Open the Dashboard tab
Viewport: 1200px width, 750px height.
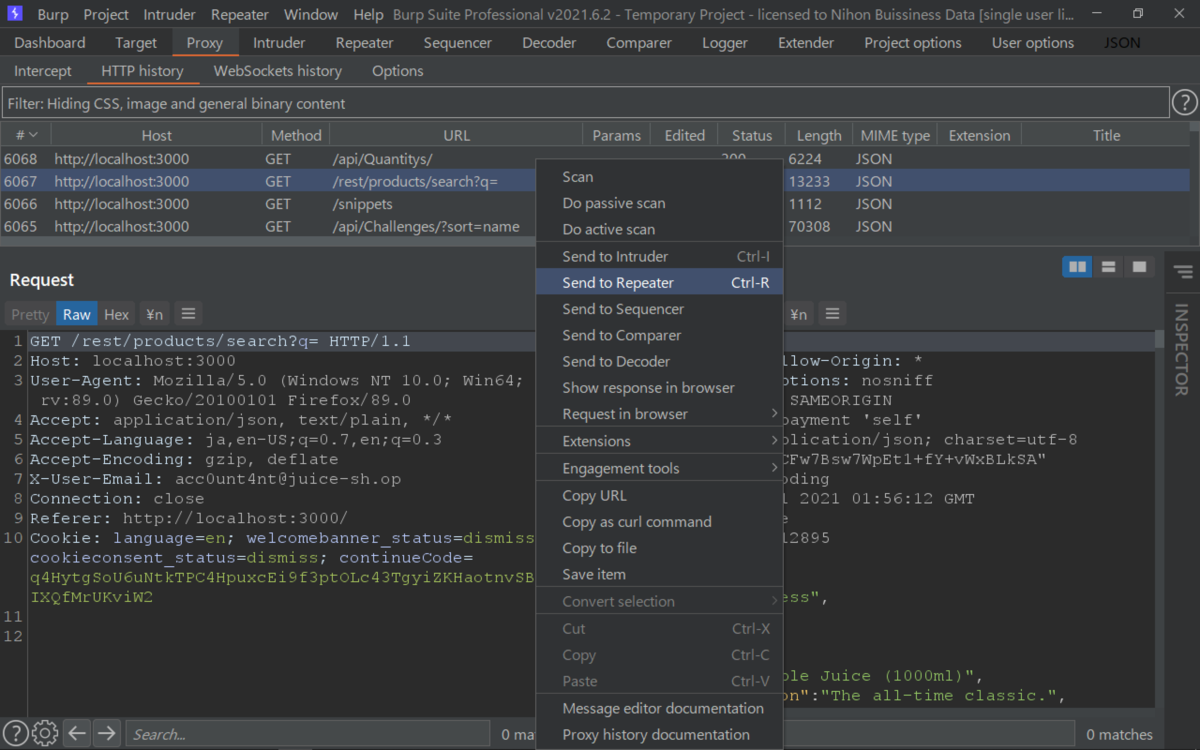click(x=50, y=43)
